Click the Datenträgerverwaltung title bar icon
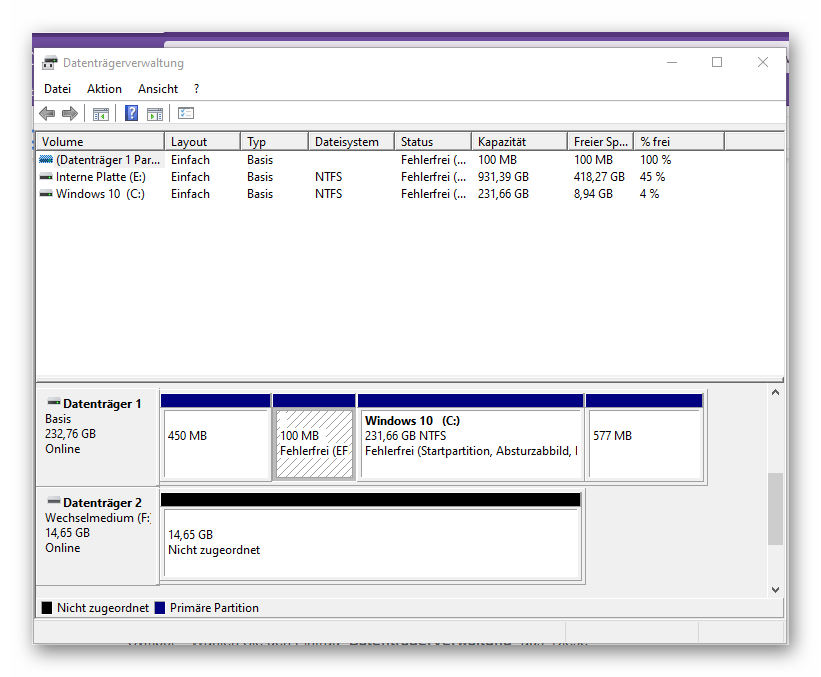Screen dimensions: 821x677 point(50,63)
